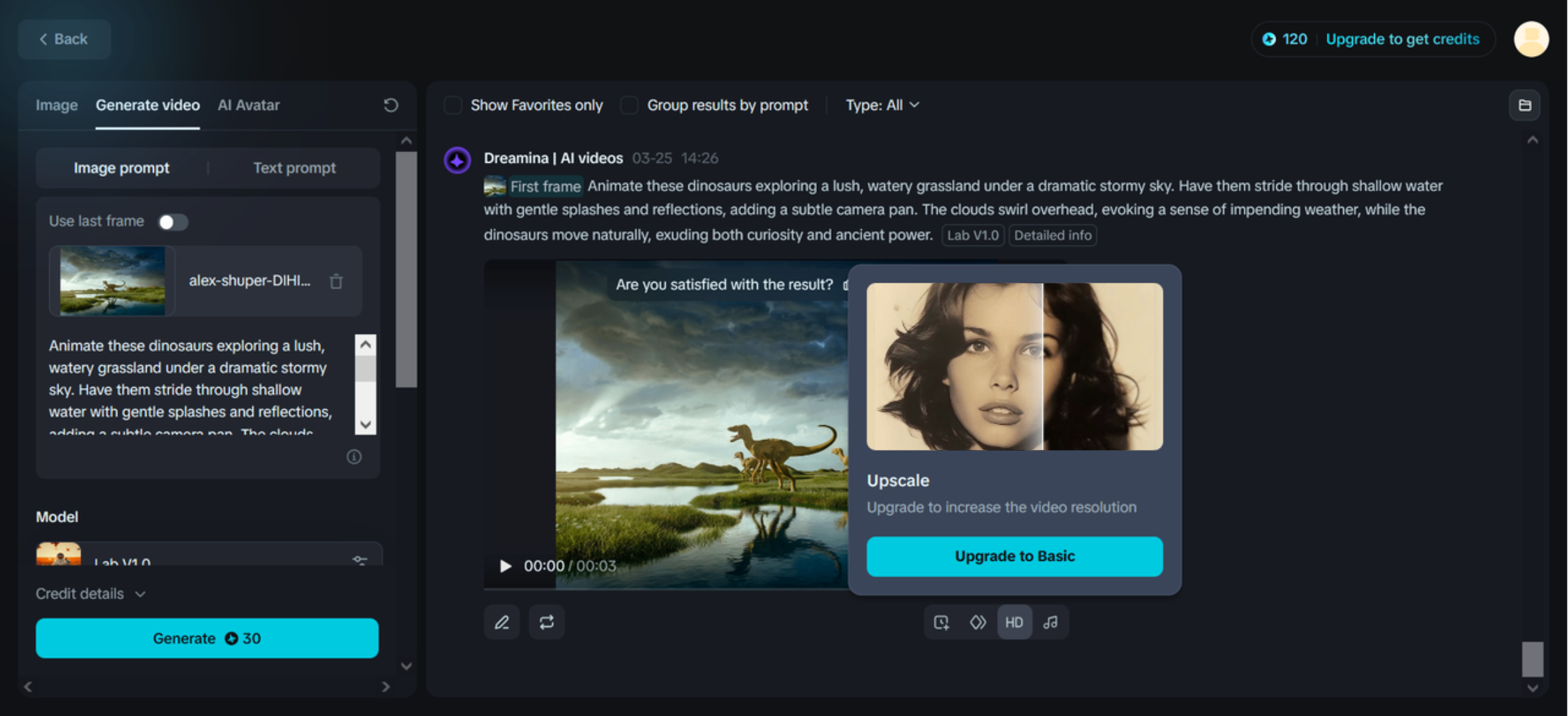
Task: Toggle the Use last frame switch
Action: point(173,222)
